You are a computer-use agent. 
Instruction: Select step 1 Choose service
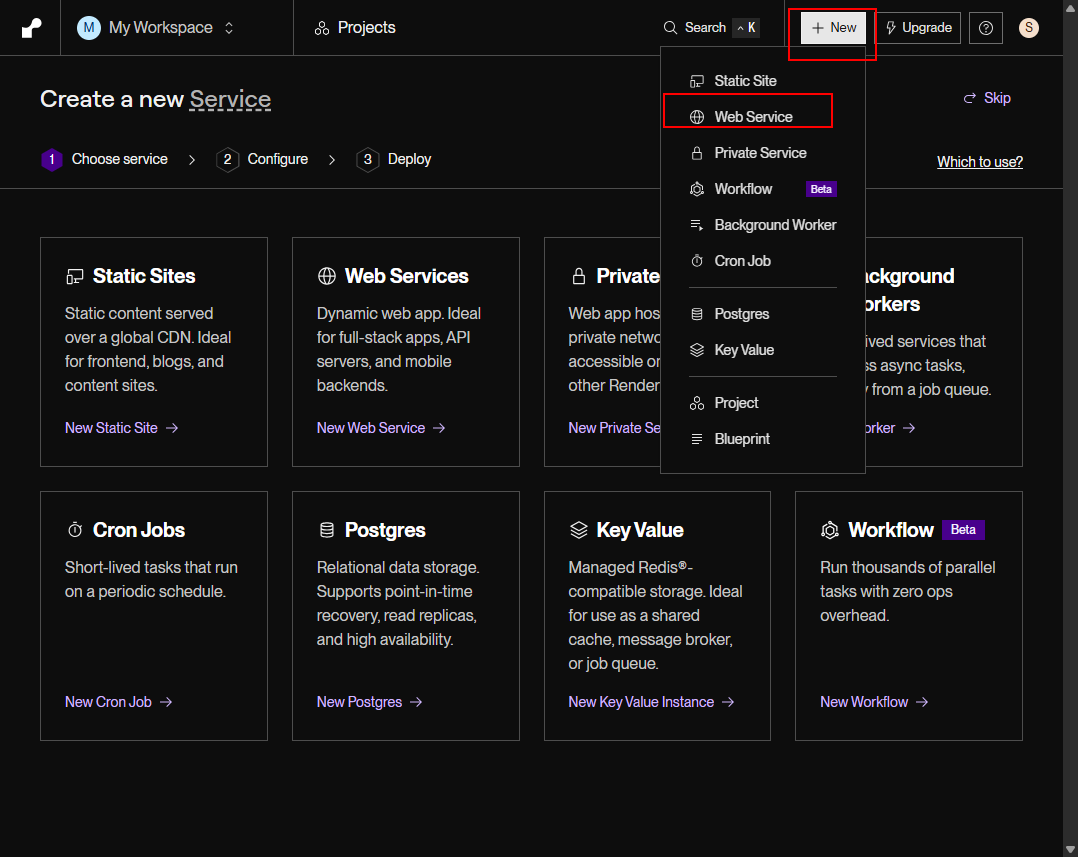(x=104, y=159)
